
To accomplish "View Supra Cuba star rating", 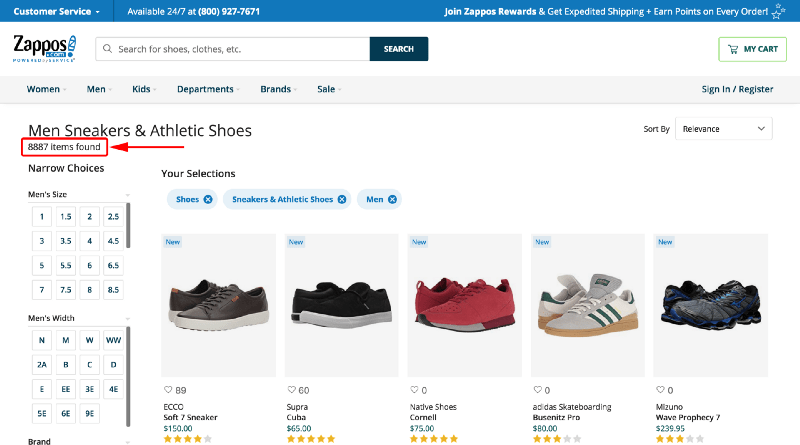I will click(311, 439).
